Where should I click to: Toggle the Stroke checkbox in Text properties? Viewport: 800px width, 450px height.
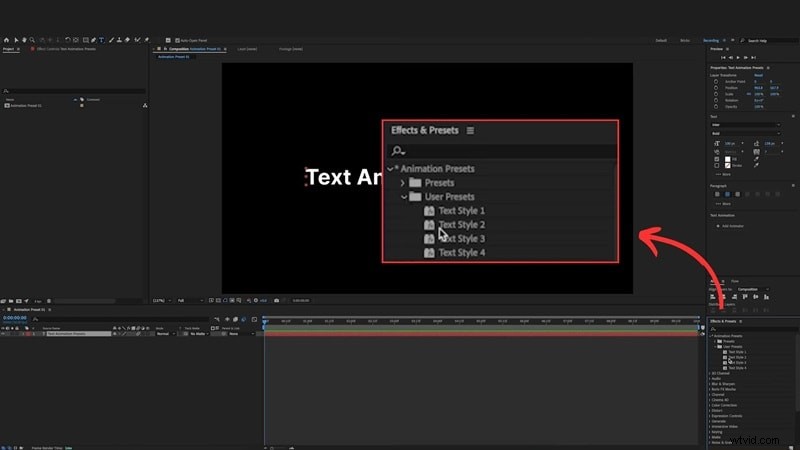coord(716,165)
